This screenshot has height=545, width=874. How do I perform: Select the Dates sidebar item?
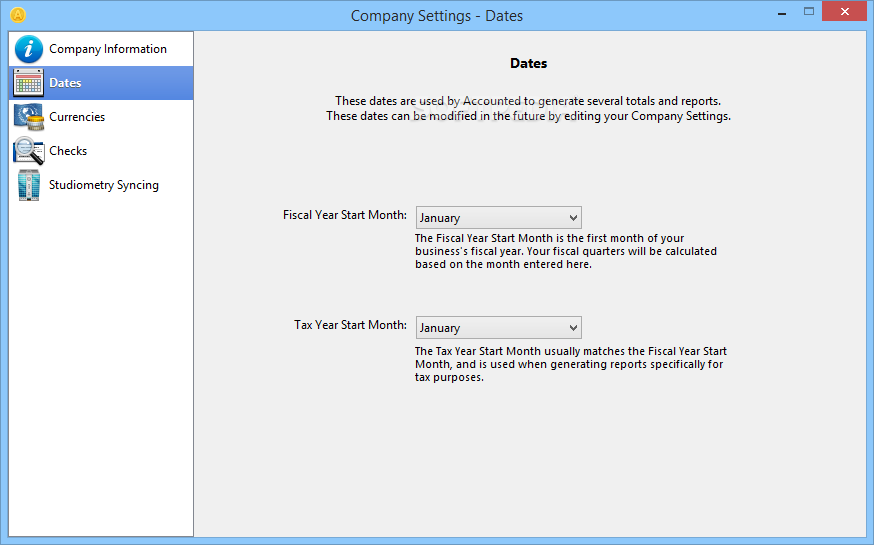[x=101, y=83]
